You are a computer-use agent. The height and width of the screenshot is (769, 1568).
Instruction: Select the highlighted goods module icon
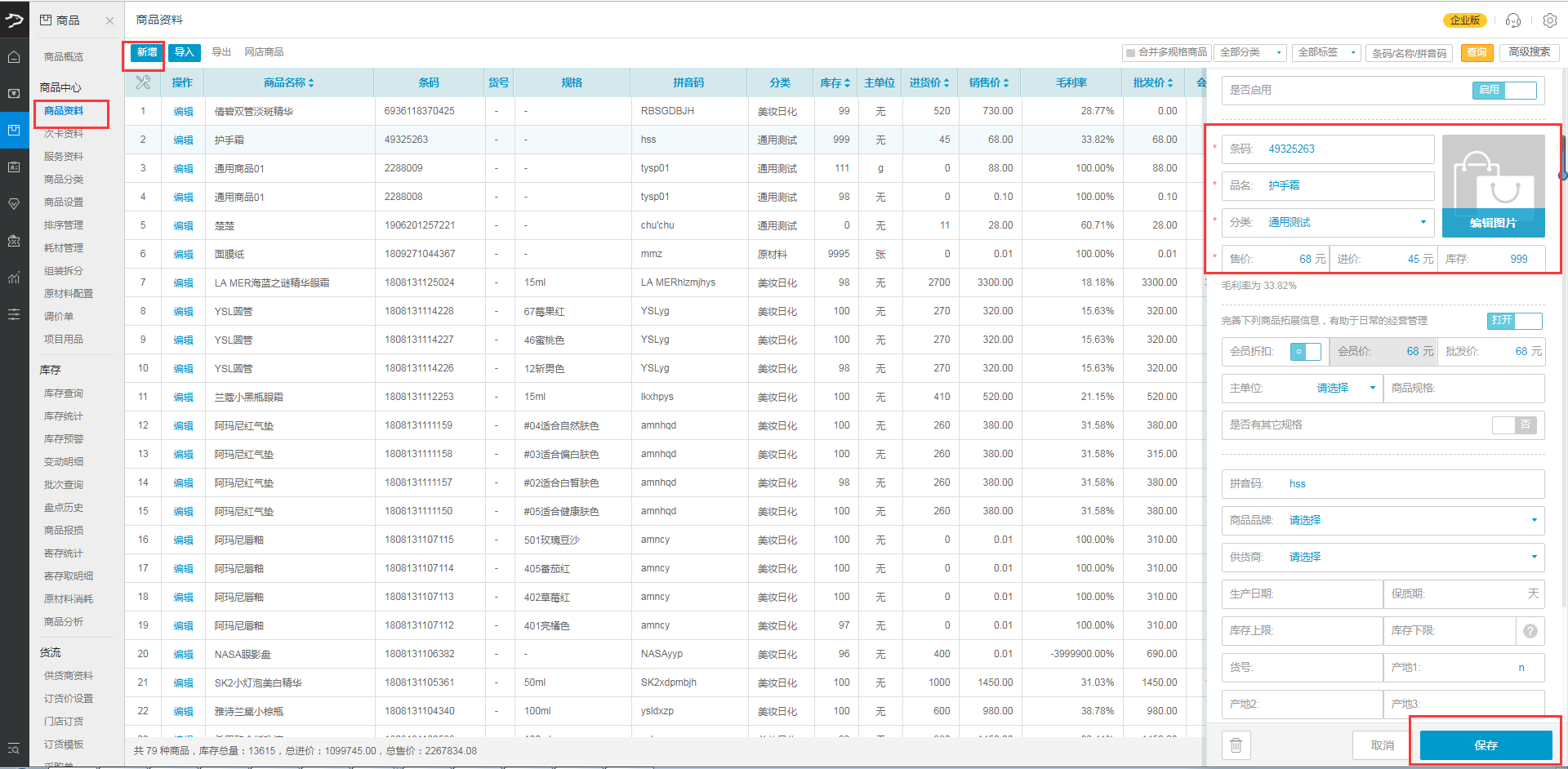coord(14,131)
